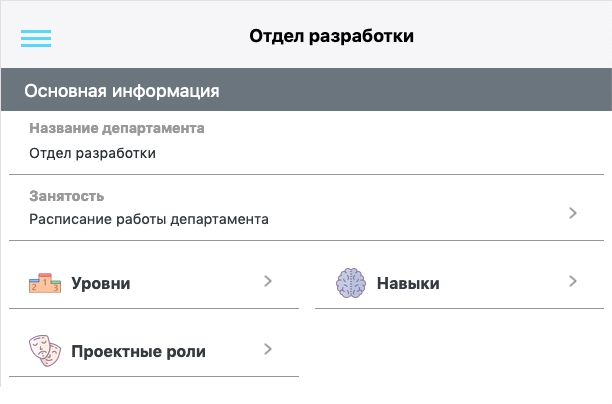Open the Проектные роли section label
The image size is (612, 404).
pos(138,352)
